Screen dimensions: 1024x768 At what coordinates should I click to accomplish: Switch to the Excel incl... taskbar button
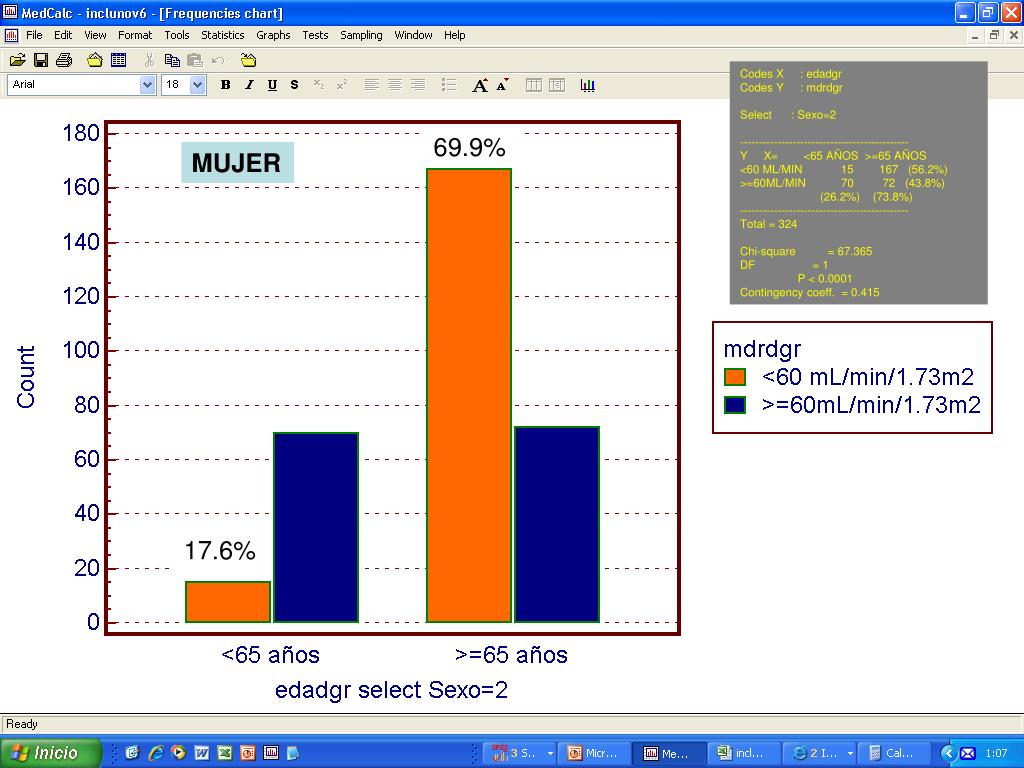point(742,753)
